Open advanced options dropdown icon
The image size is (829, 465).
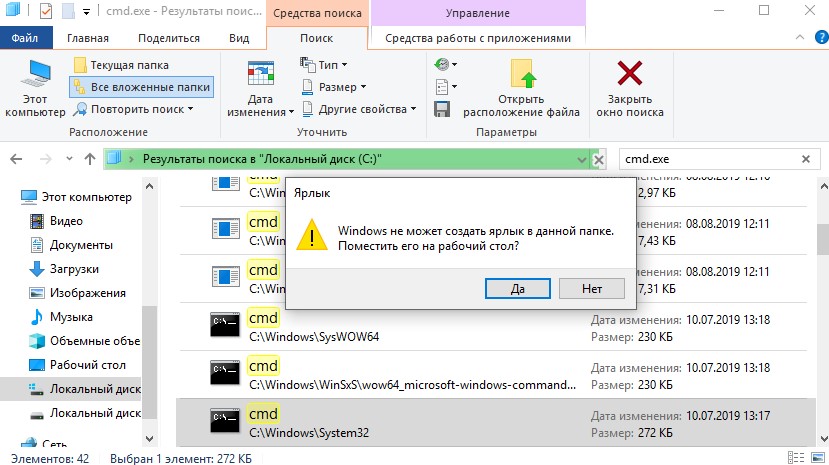tap(445, 86)
